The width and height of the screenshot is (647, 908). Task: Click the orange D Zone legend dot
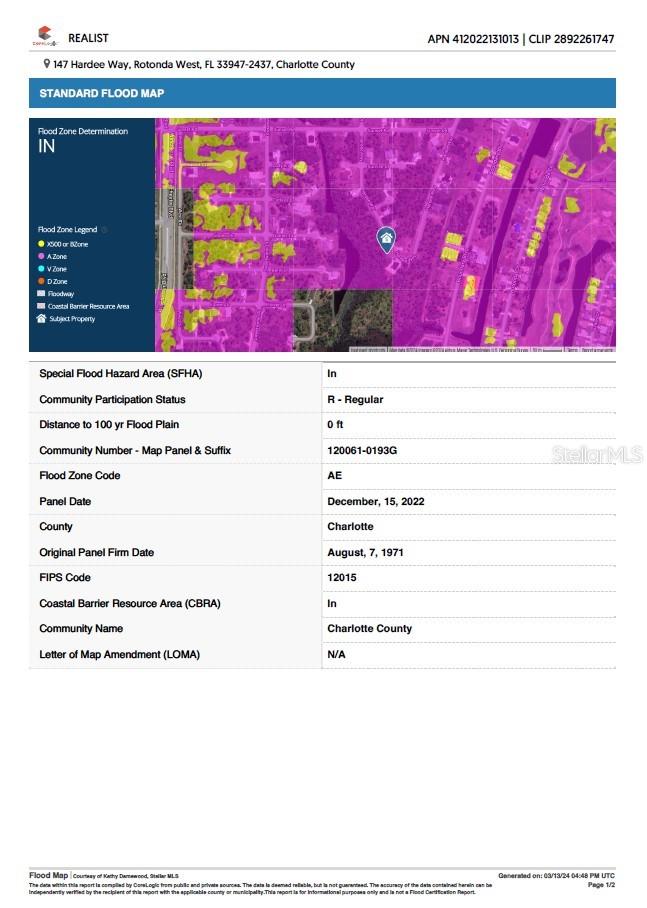pyautogui.click(x=41, y=281)
